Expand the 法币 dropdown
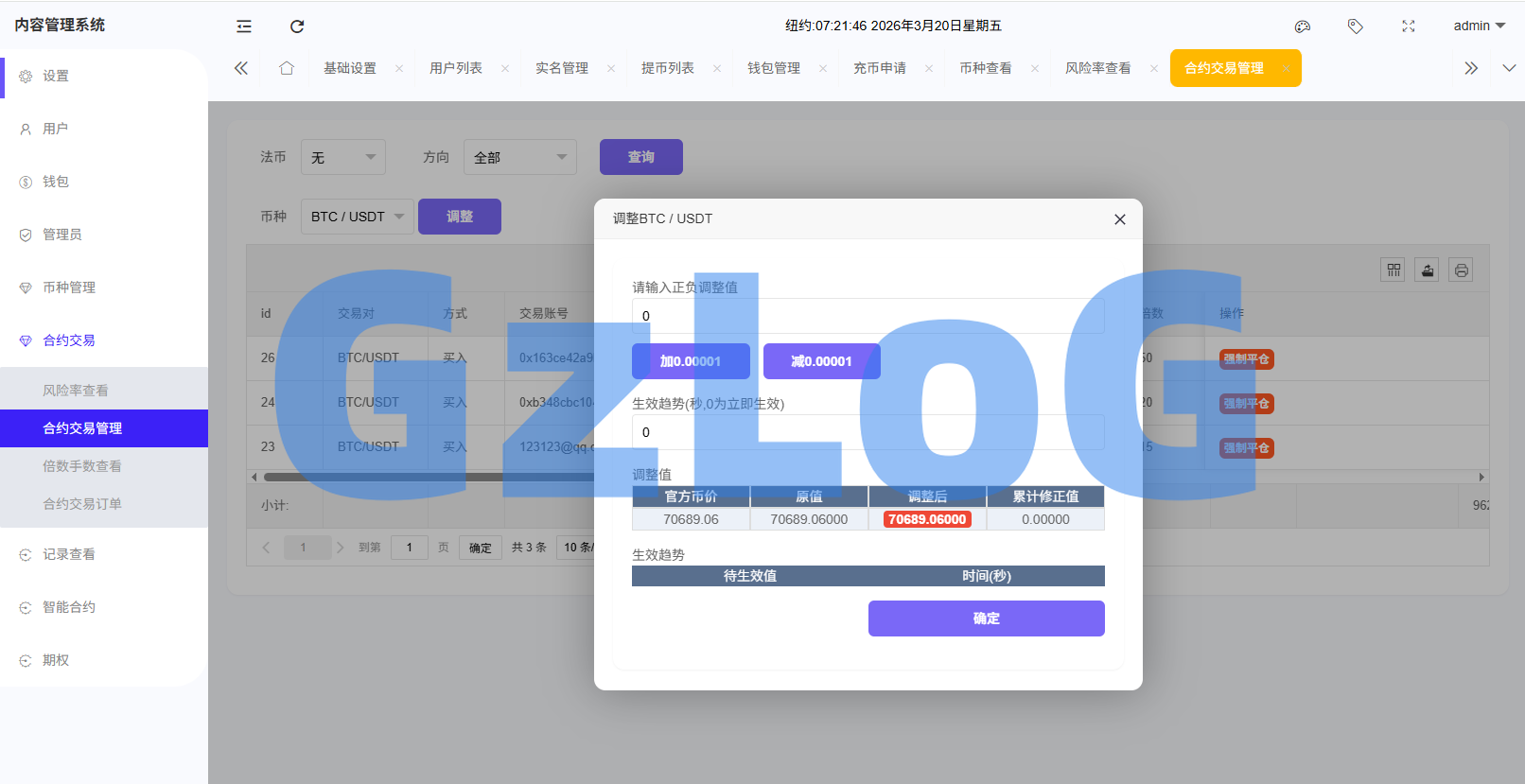The image size is (1525, 784). pyautogui.click(x=342, y=157)
